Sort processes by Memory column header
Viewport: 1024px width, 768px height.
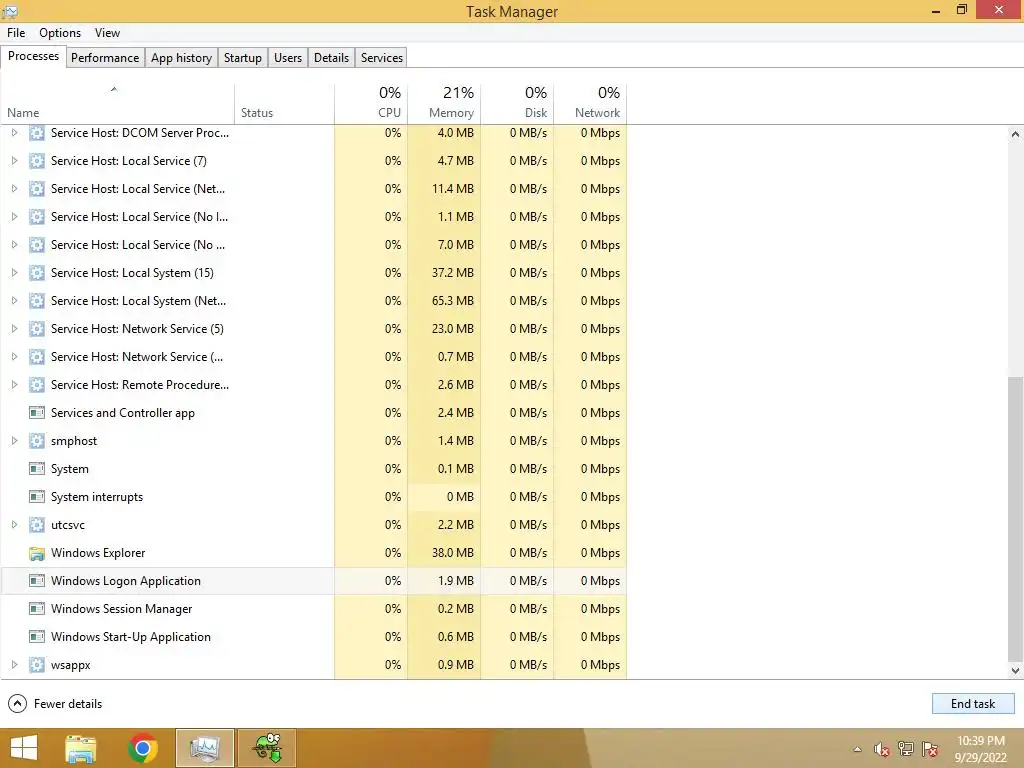click(444, 104)
